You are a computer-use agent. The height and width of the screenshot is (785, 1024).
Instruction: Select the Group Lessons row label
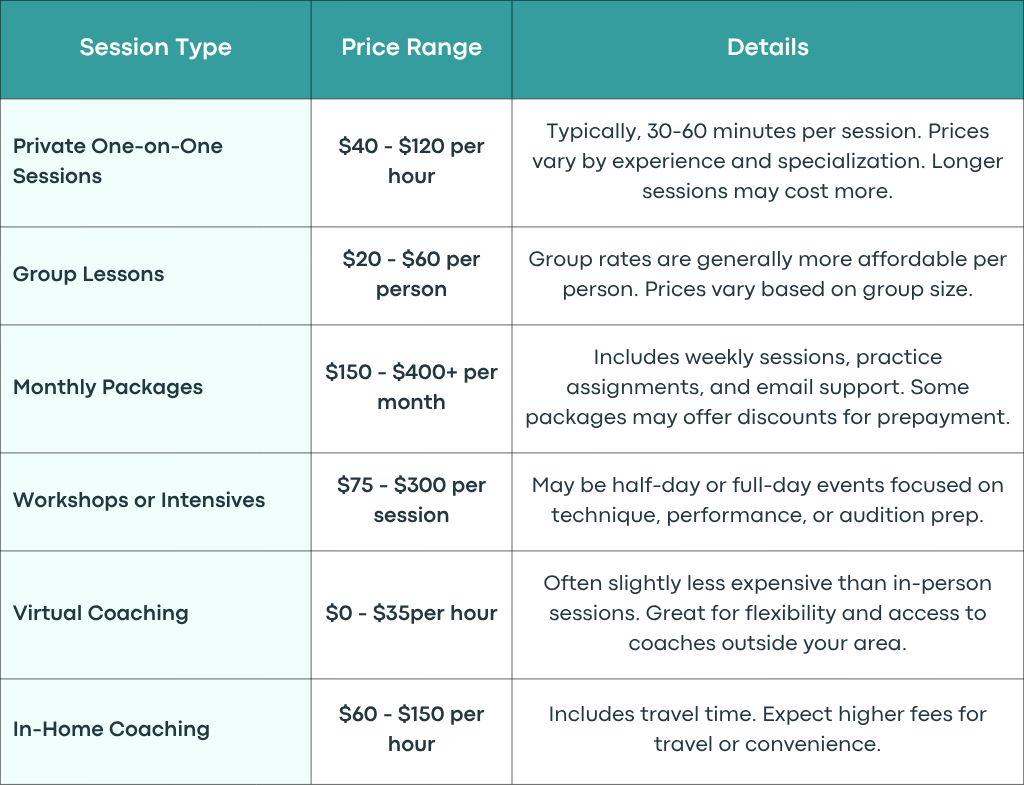88,274
